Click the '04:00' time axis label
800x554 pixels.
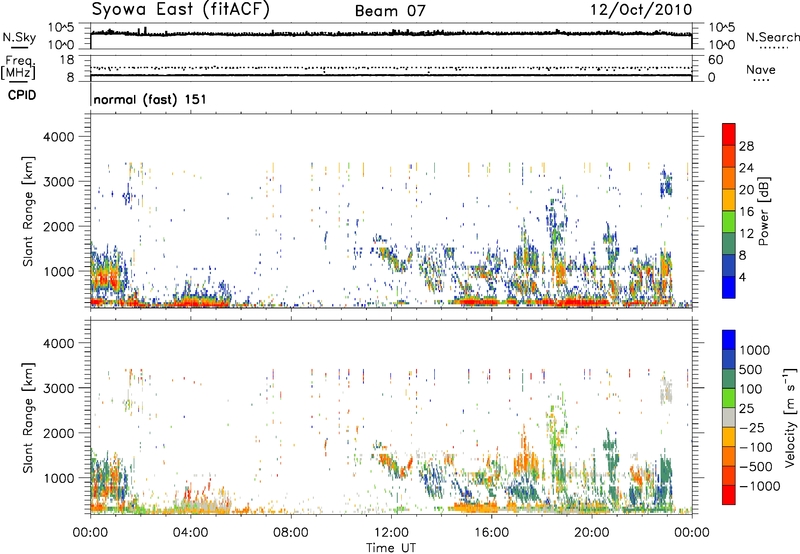pos(190,533)
